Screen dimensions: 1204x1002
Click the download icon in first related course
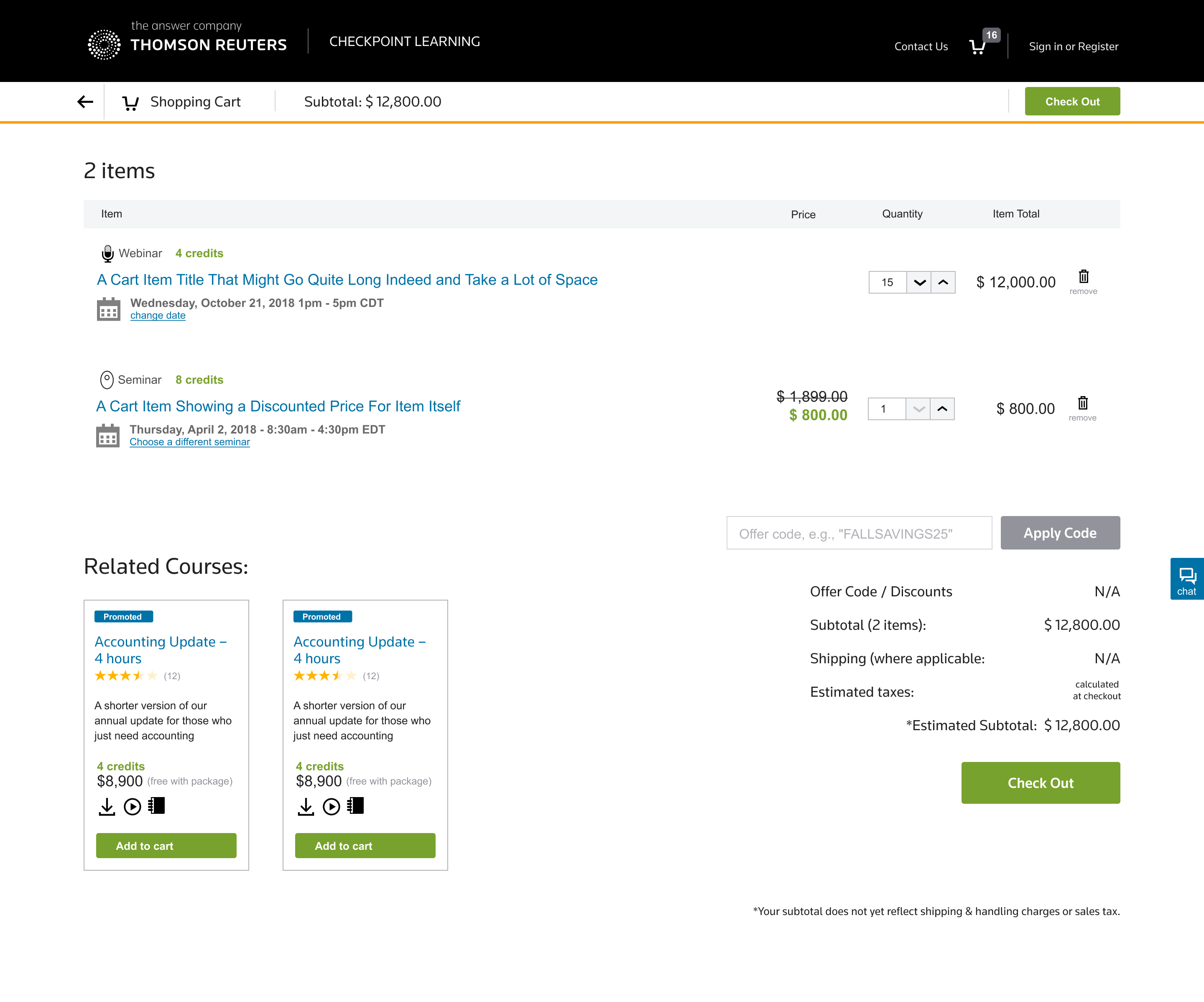click(107, 807)
